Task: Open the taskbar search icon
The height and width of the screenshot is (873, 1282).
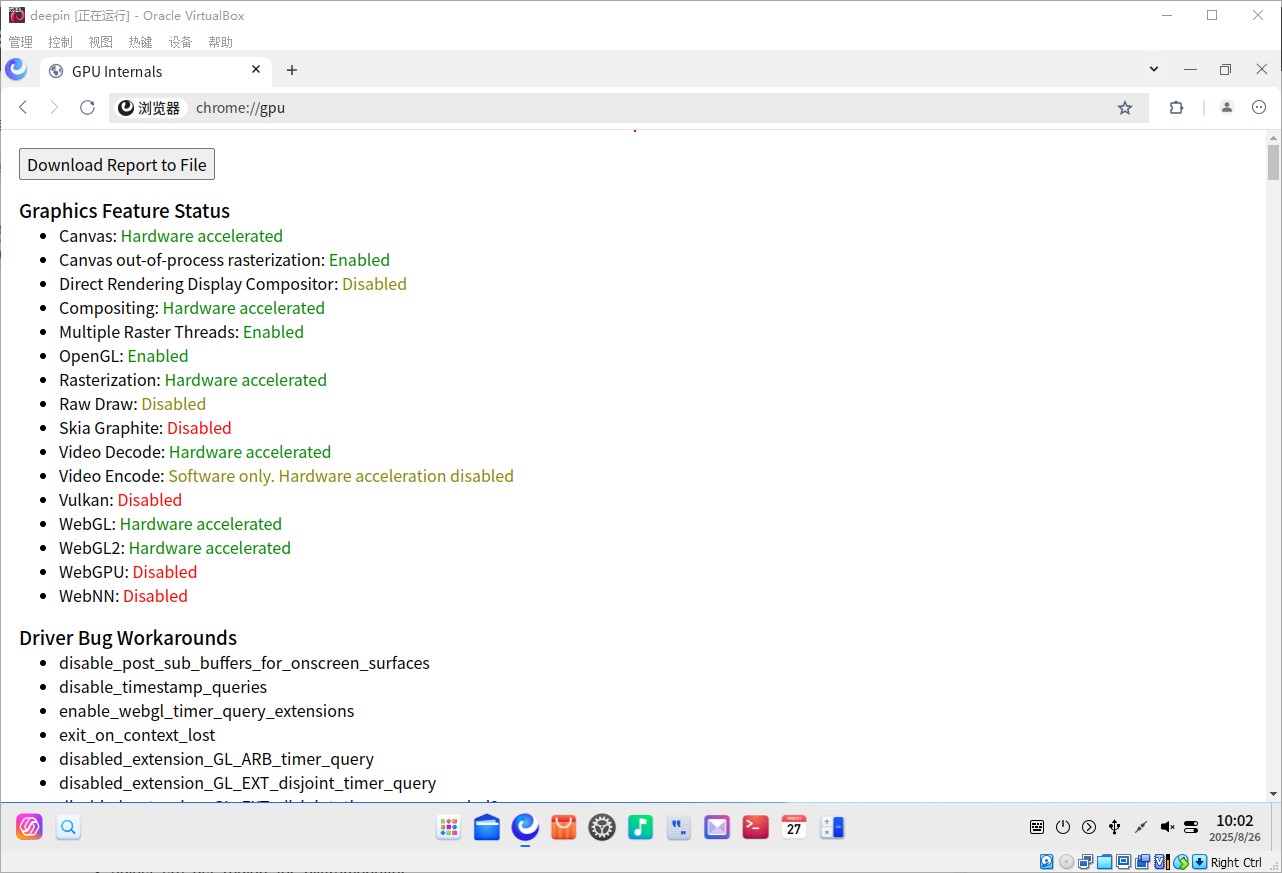Action: pos(68,827)
